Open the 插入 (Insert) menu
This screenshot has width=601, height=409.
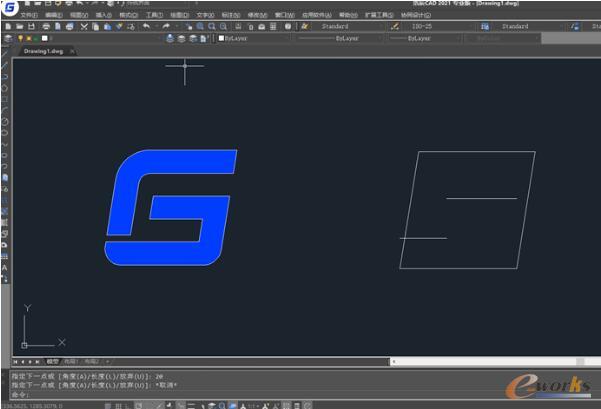click(x=103, y=15)
